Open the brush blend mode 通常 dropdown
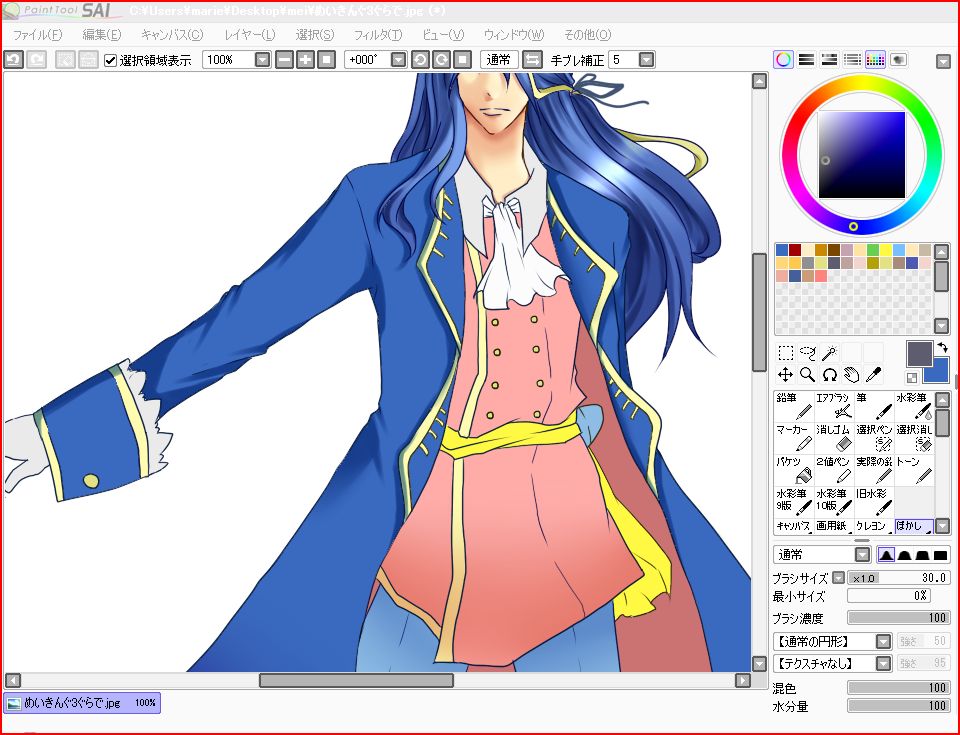This screenshot has height=735, width=960. (x=863, y=555)
